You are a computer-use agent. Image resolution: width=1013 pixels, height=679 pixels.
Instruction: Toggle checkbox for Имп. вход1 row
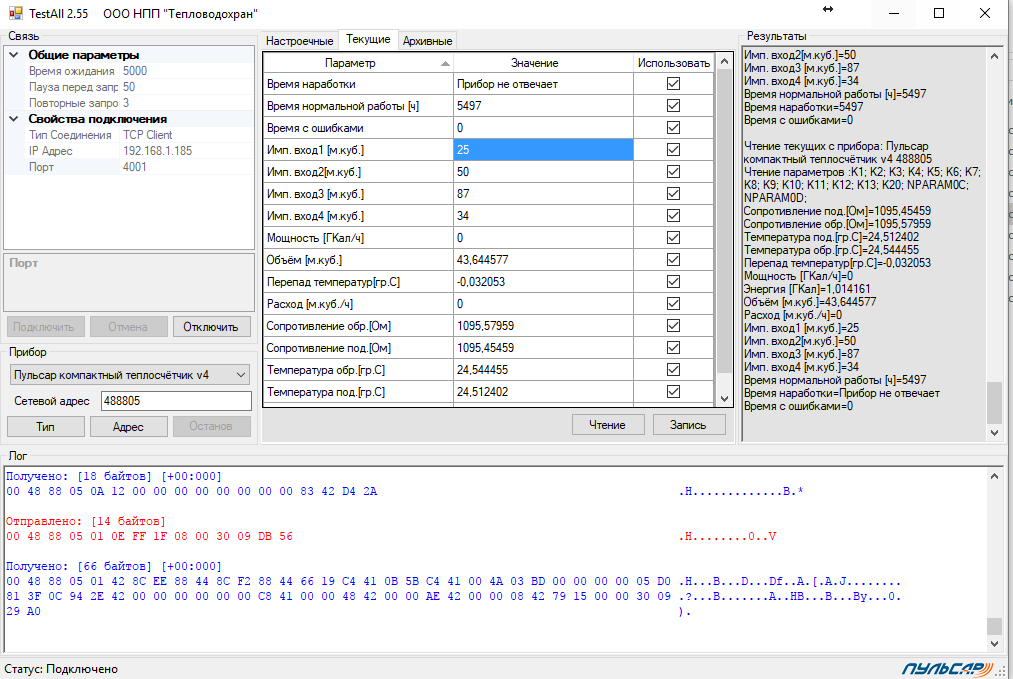(673, 149)
